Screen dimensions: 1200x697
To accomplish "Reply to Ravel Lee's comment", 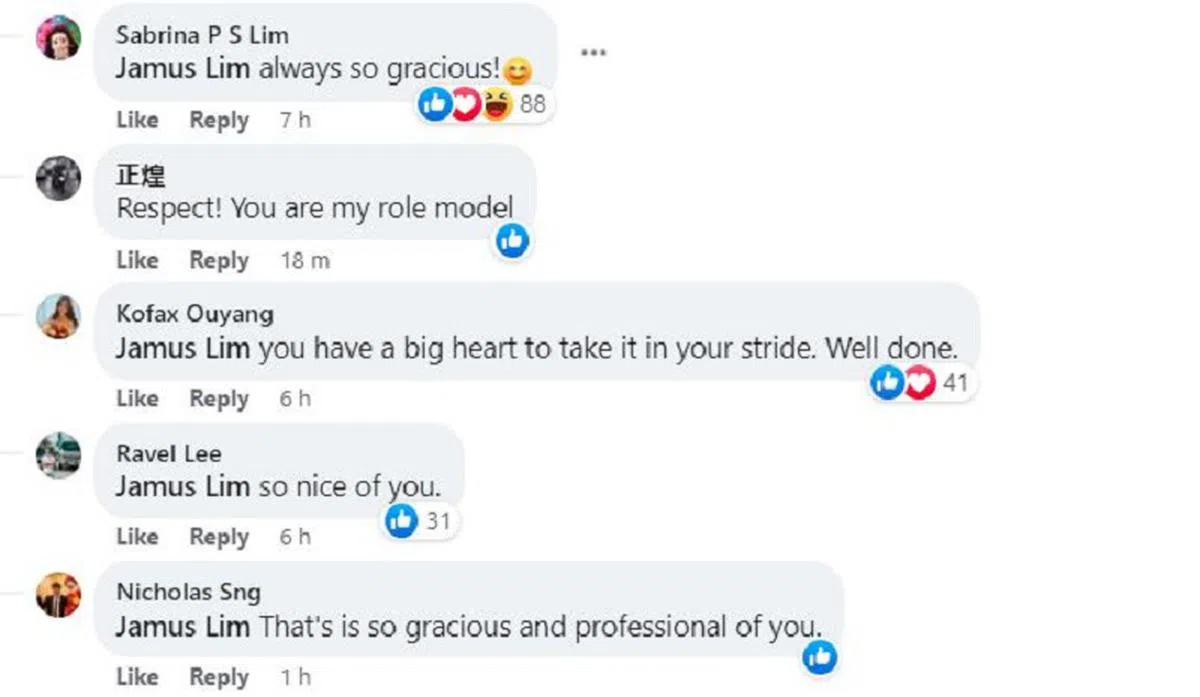I will pos(219,537).
